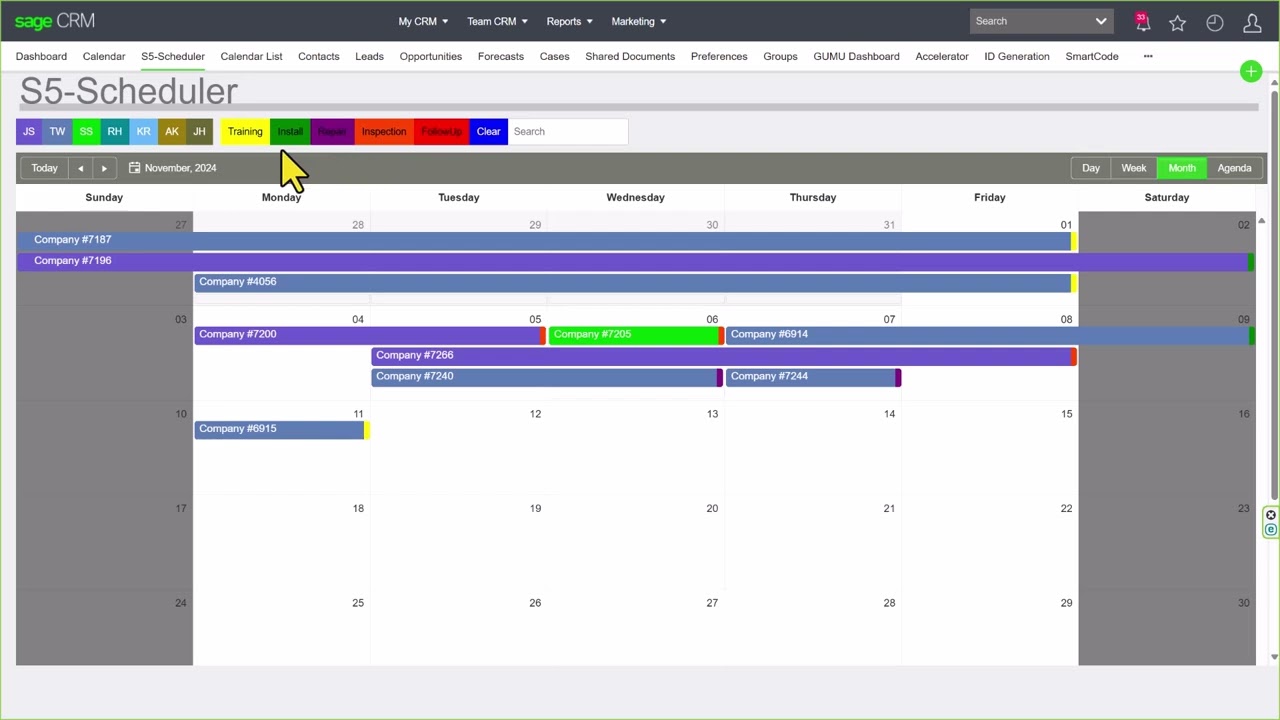
Task: Open the Company #7187 event
Action: (x=547, y=240)
